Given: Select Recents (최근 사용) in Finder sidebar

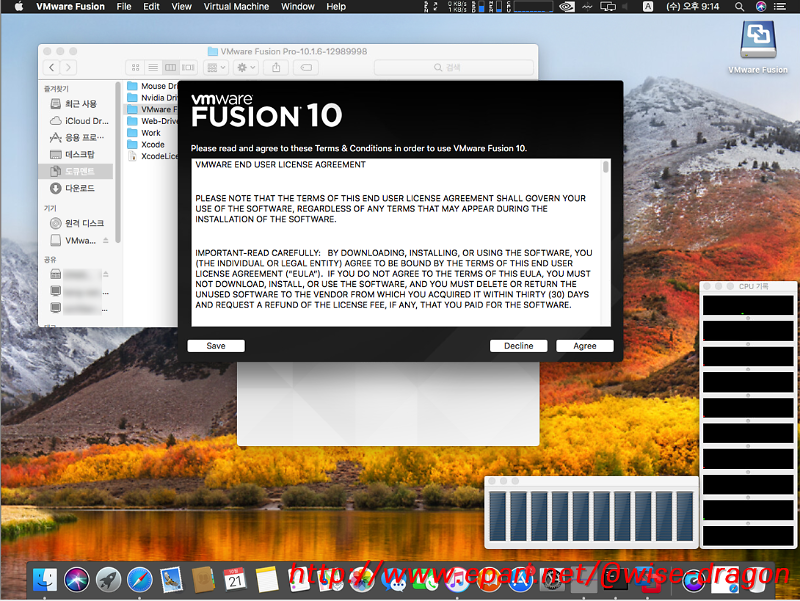Looking at the screenshot, I should [76, 104].
